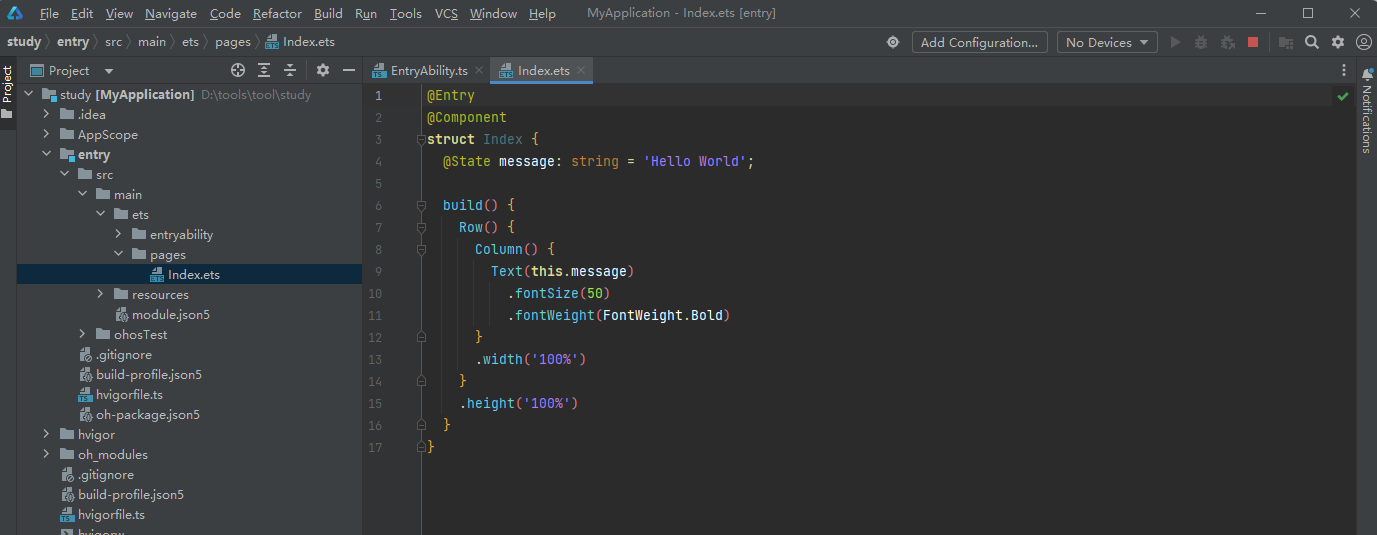The width and height of the screenshot is (1377, 535).
Task: Expand the ohosTest folder arrow
Action: [x=83, y=334]
